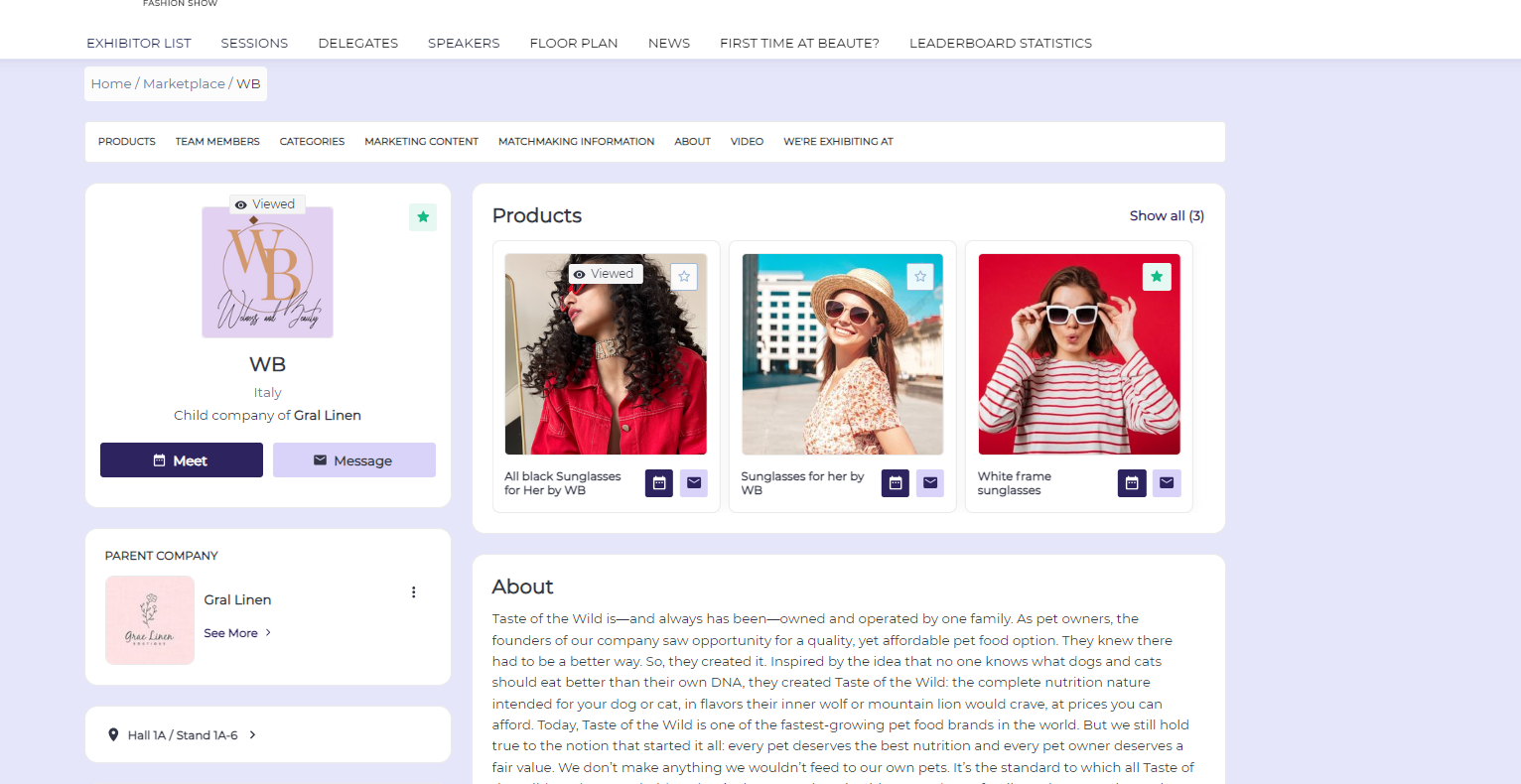
Task: Click the Message button for WB
Action: (x=353, y=460)
